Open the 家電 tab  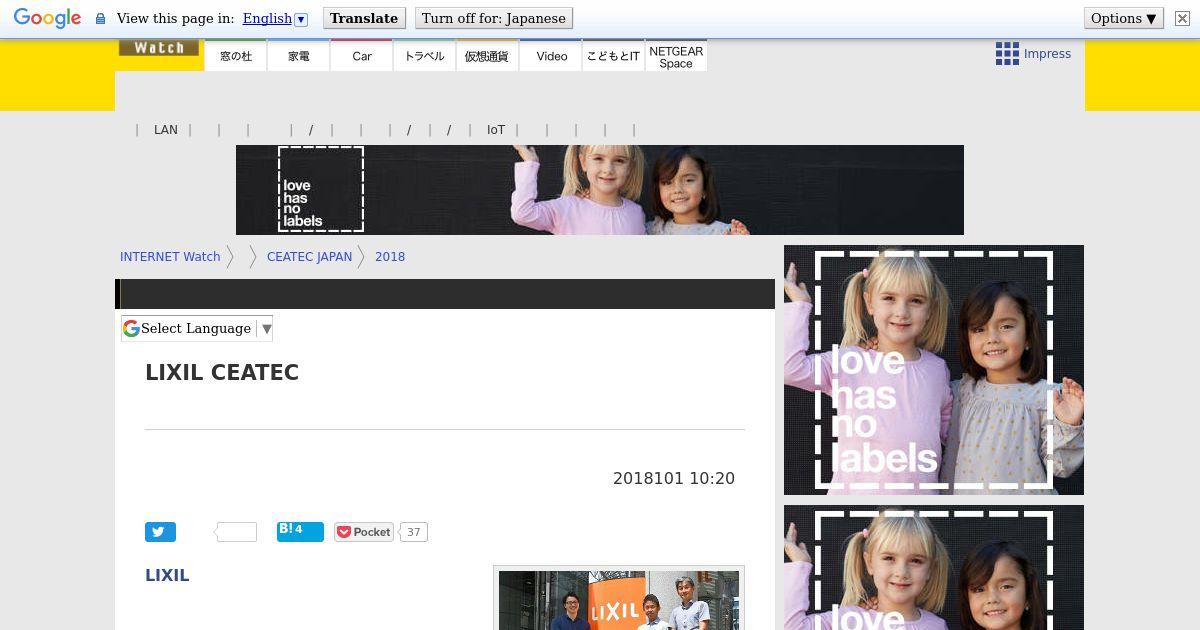point(299,56)
